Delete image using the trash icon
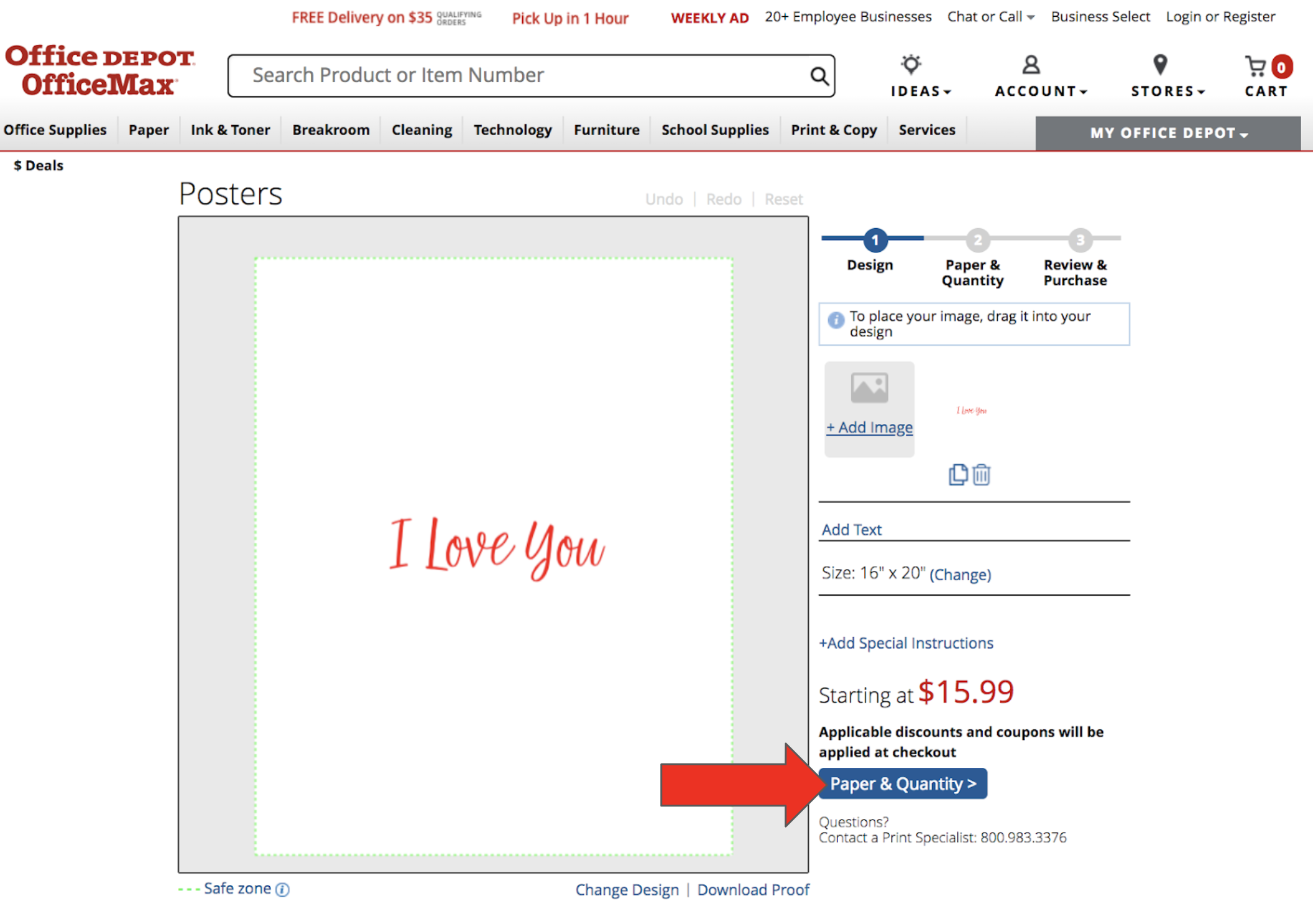 [x=982, y=474]
